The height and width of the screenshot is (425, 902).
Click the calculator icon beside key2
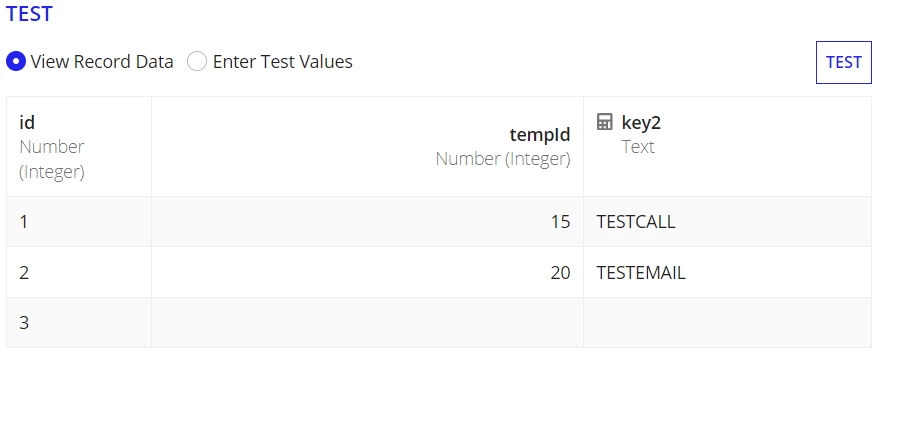point(605,122)
